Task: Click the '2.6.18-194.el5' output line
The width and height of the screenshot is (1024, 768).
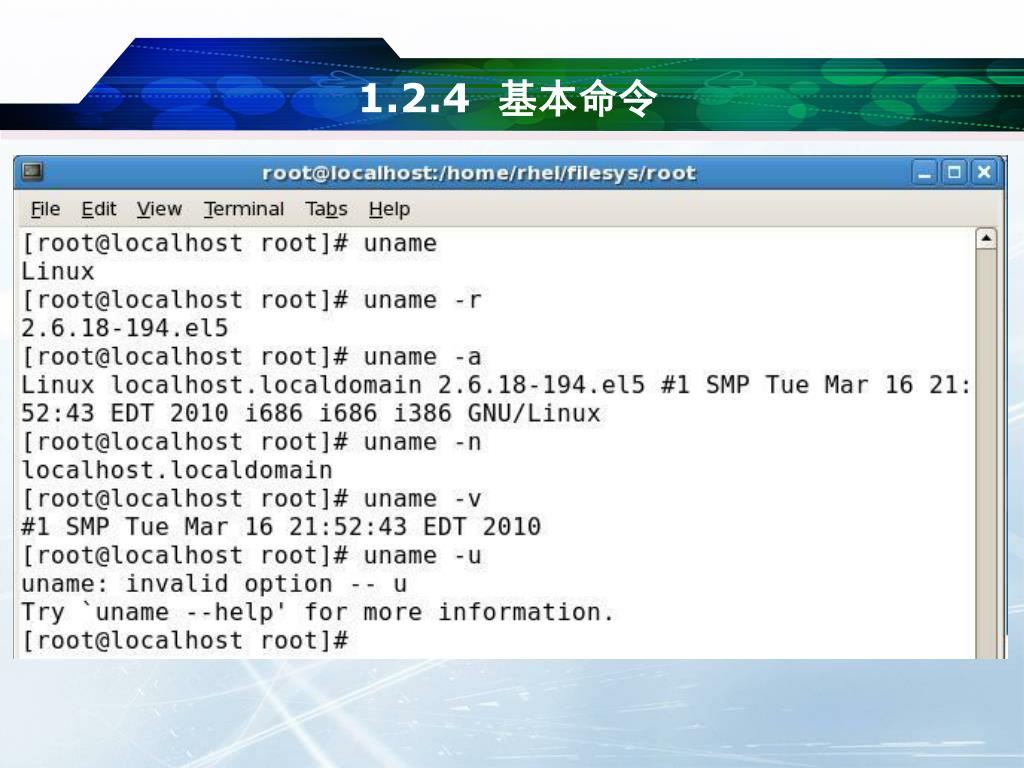Action: coord(125,328)
